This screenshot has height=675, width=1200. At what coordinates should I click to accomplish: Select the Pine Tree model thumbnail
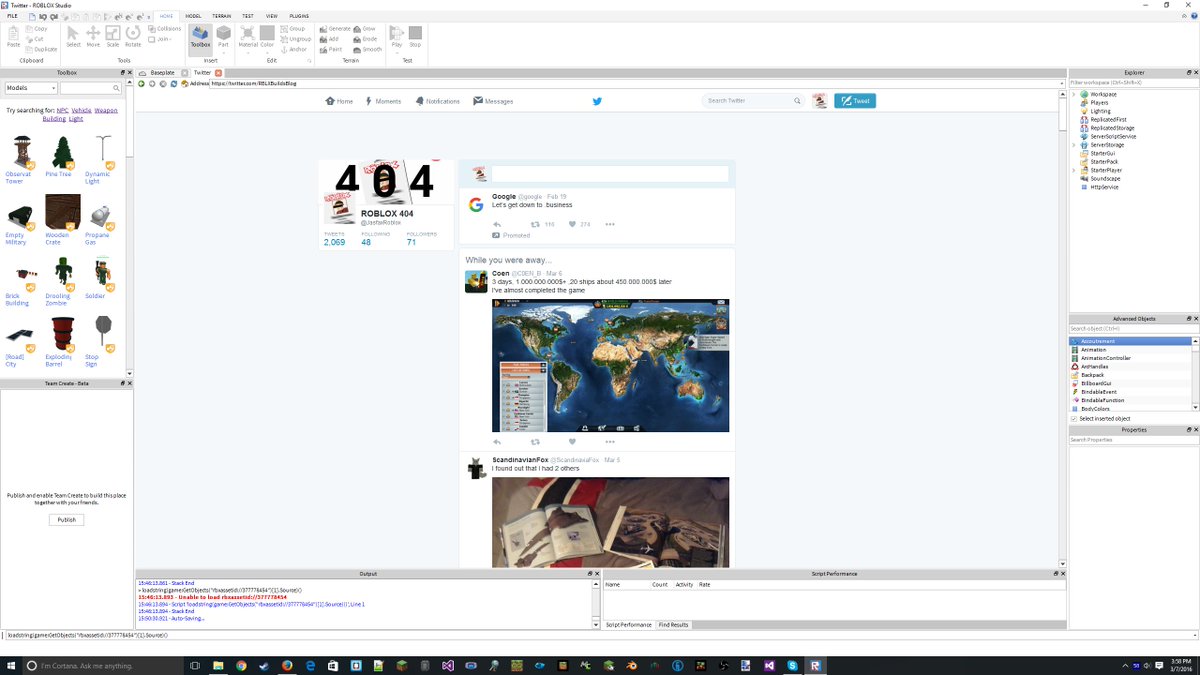(62, 153)
